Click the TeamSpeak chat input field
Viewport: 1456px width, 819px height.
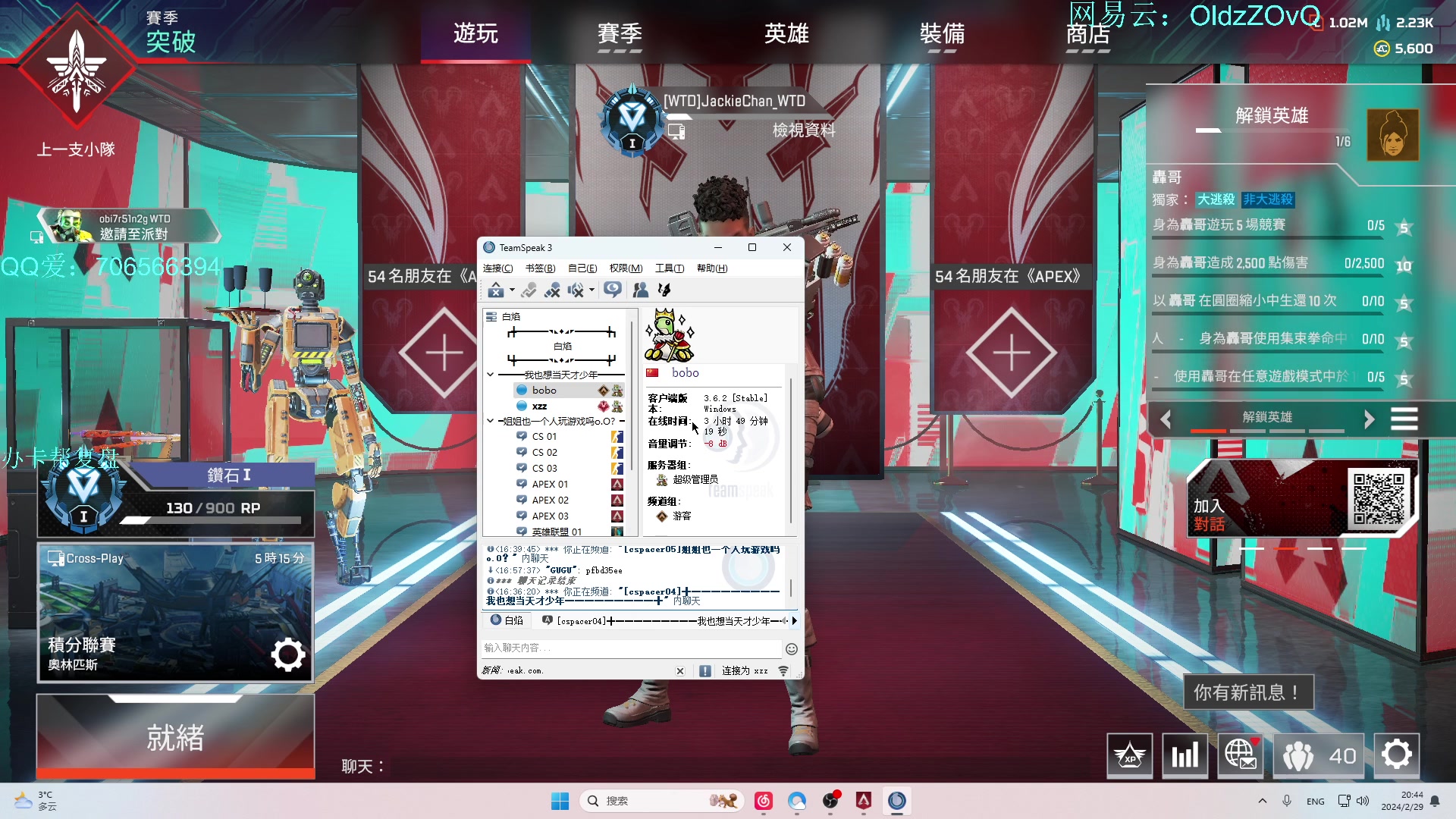pos(632,648)
